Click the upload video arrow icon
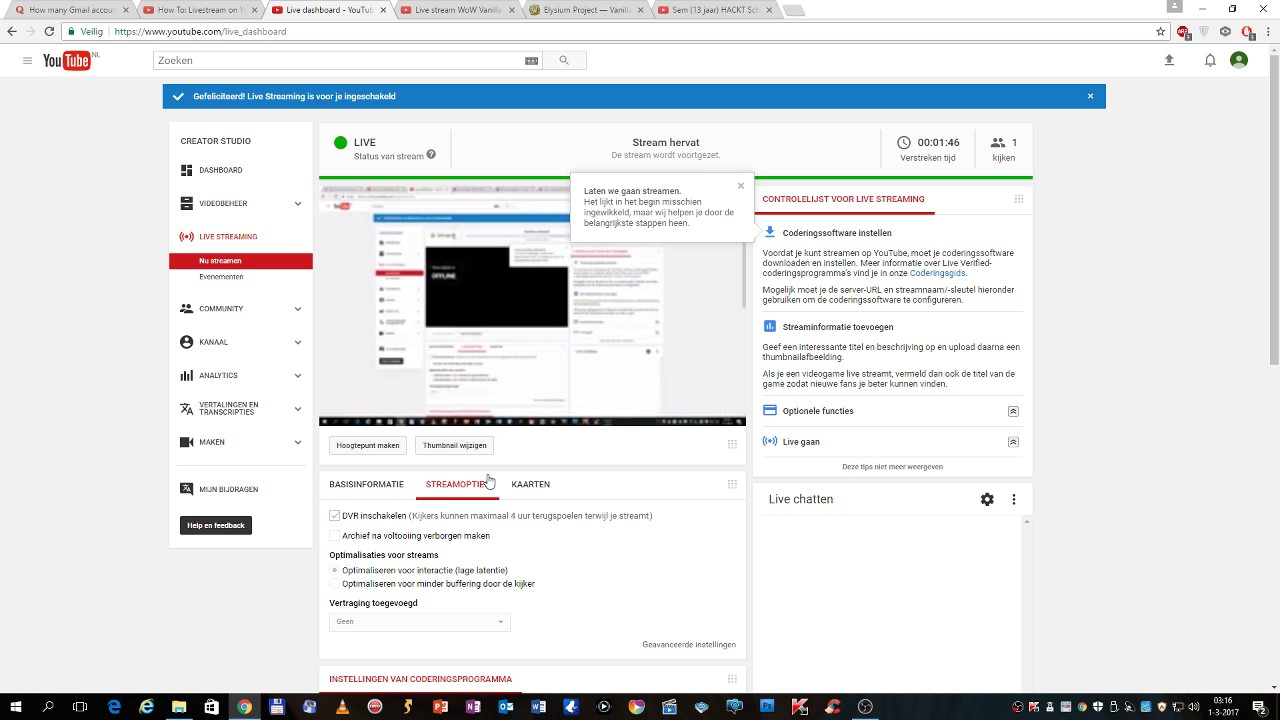 1169,61
